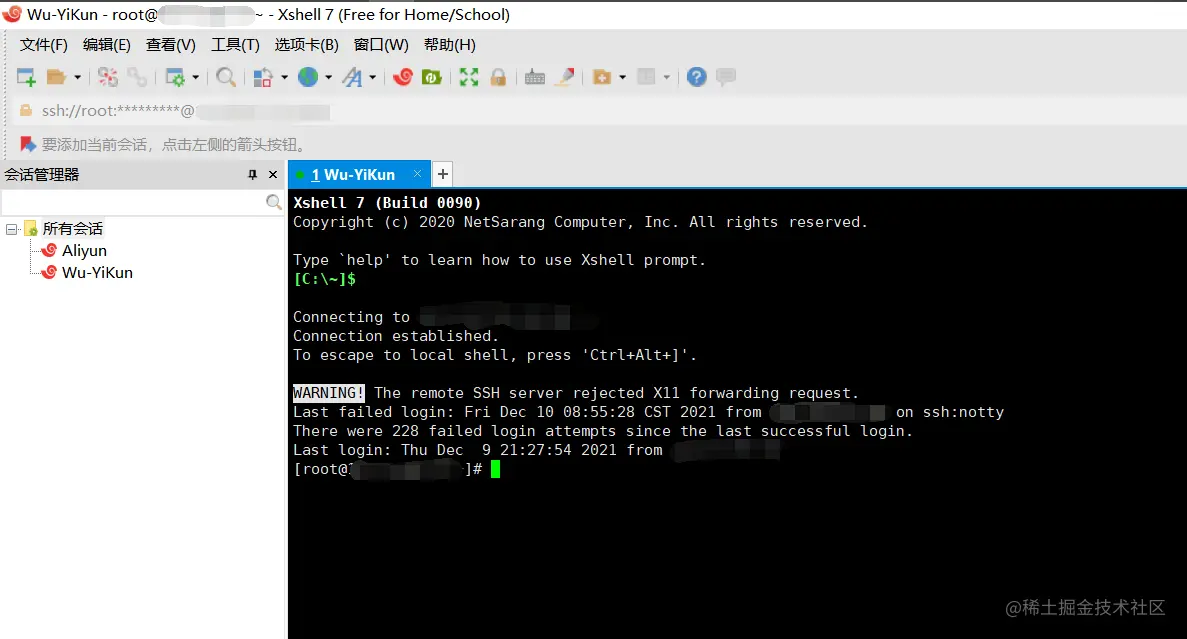Click the color scheme toolbar icon
Screen dimensions: 1187x639
[x=263, y=77]
